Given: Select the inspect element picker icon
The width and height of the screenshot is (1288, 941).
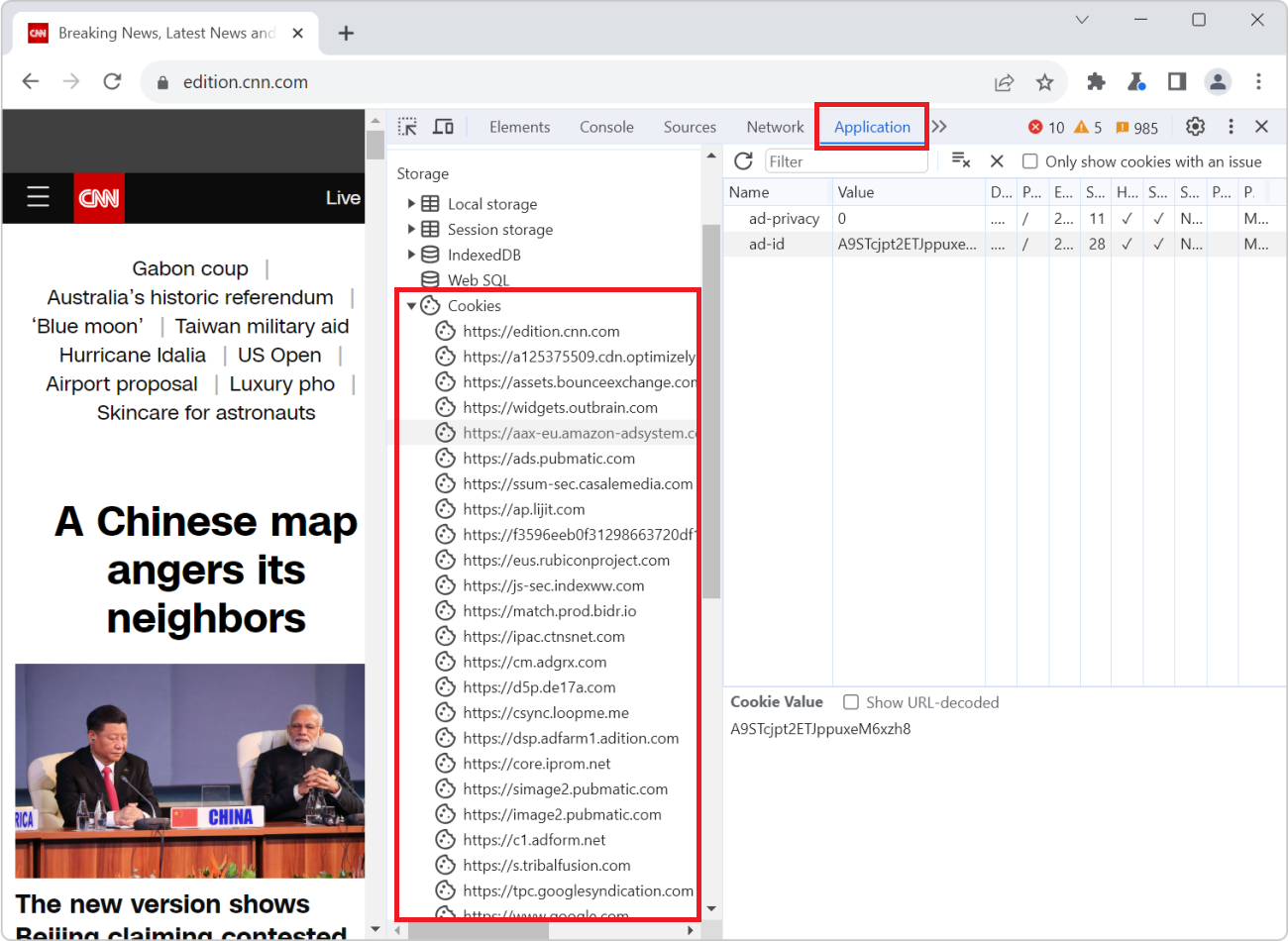Looking at the screenshot, I should point(407,127).
